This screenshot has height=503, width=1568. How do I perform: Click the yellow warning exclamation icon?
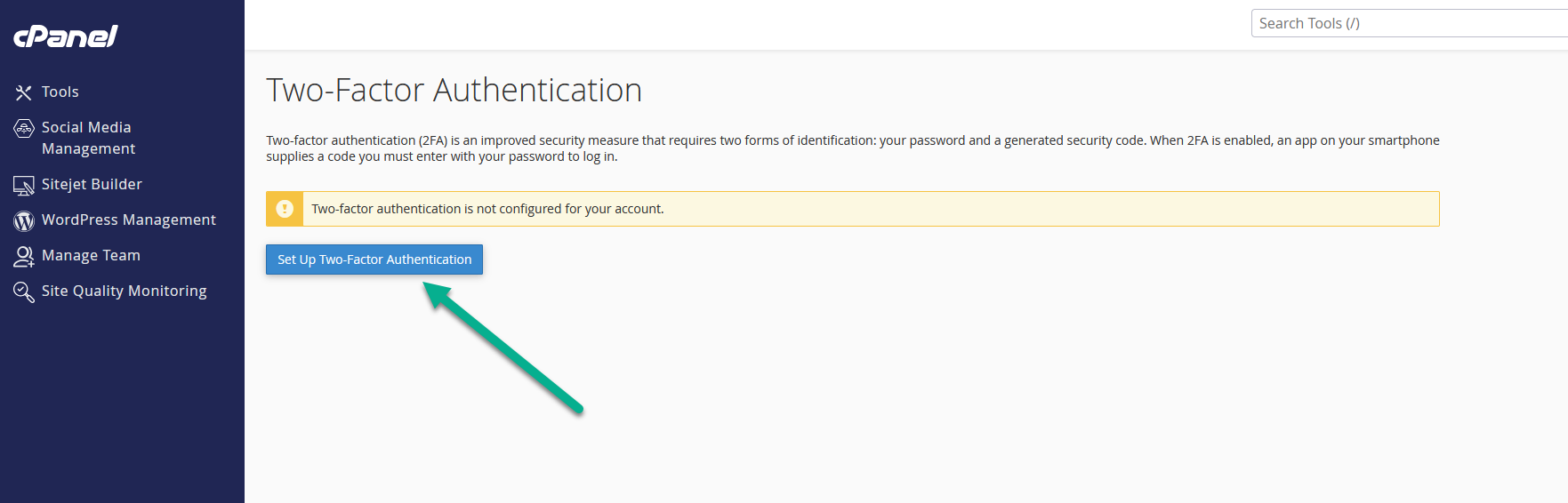[x=285, y=209]
